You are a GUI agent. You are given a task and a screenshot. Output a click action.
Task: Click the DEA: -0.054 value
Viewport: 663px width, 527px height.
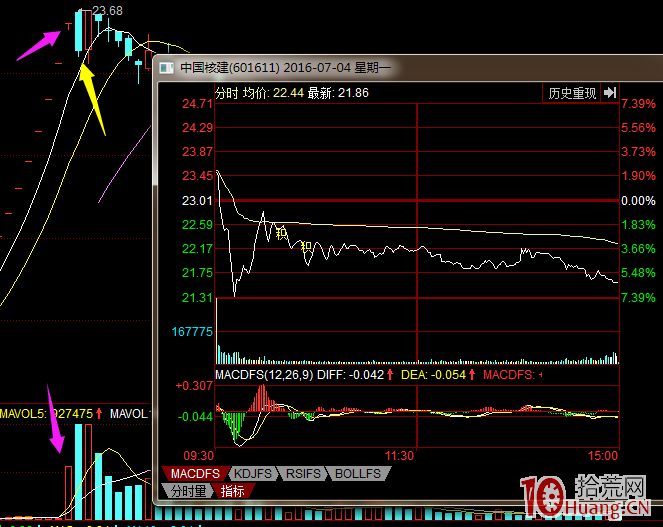click(x=433, y=375)
